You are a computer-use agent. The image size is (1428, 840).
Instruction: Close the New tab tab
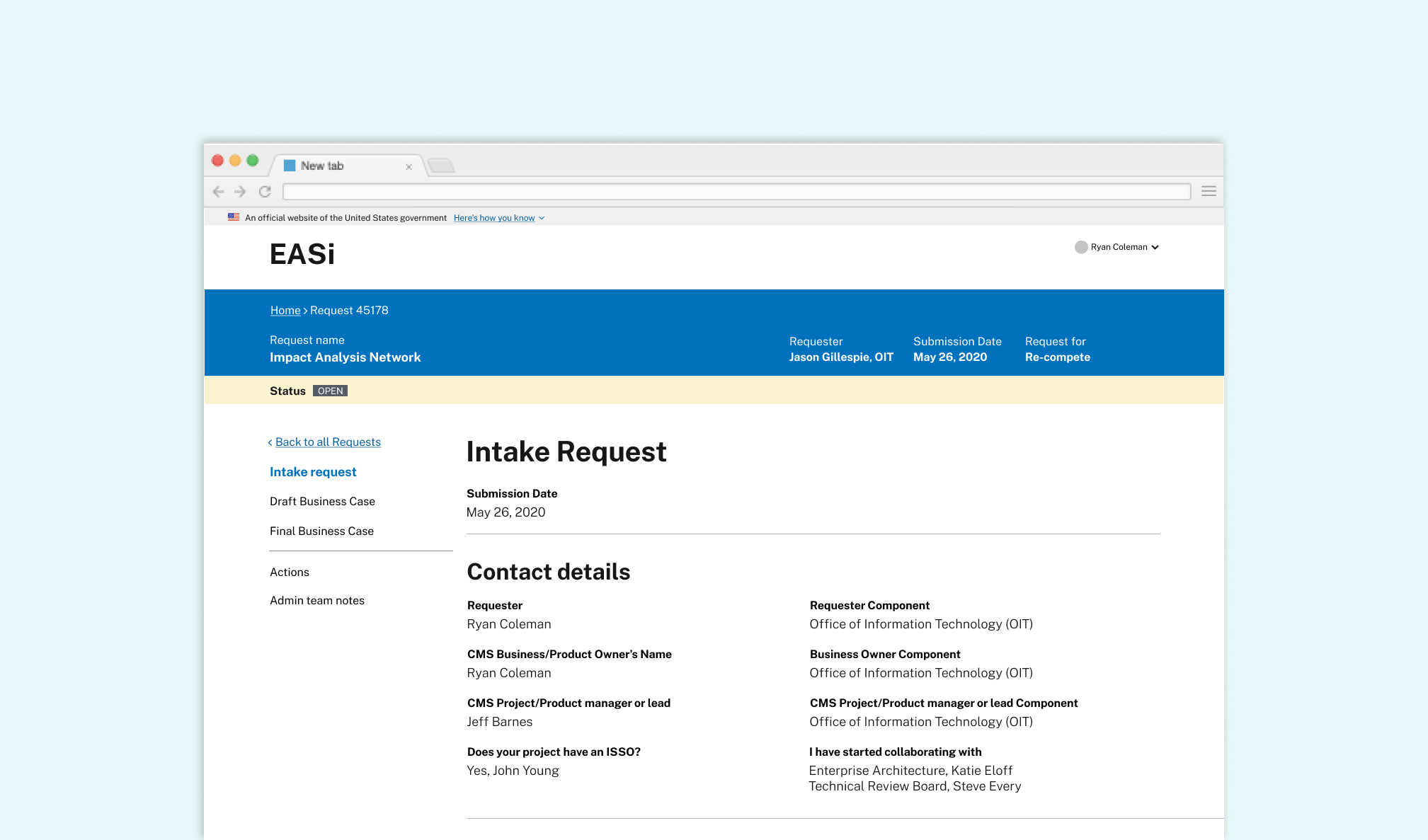click(x=409, y=167)
